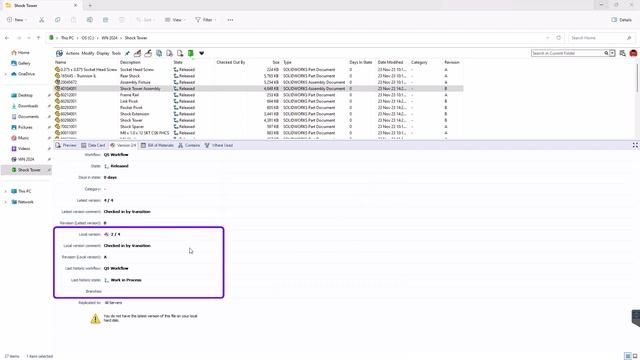Expand OneDrive in the navigation pane
This screenshot has width=640, height=360.
pyautogui.click(x=6, y=74)
